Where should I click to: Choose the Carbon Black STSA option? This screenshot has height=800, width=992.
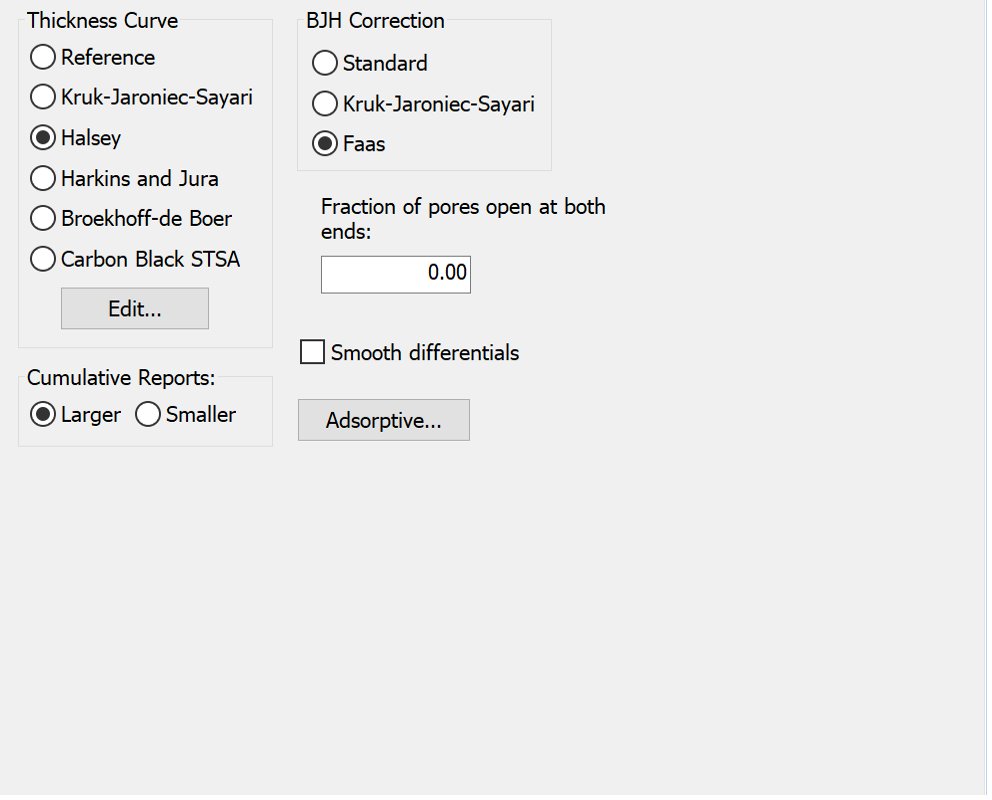point(43,259)
